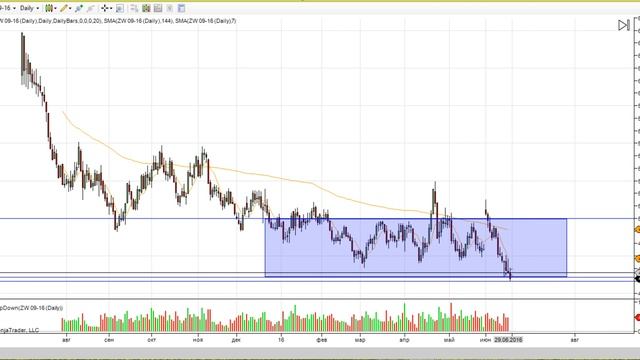Click the SMA(ZW 09-16 (Daily),7) chart label
This screenshot has height=360, width=640.
206,21
